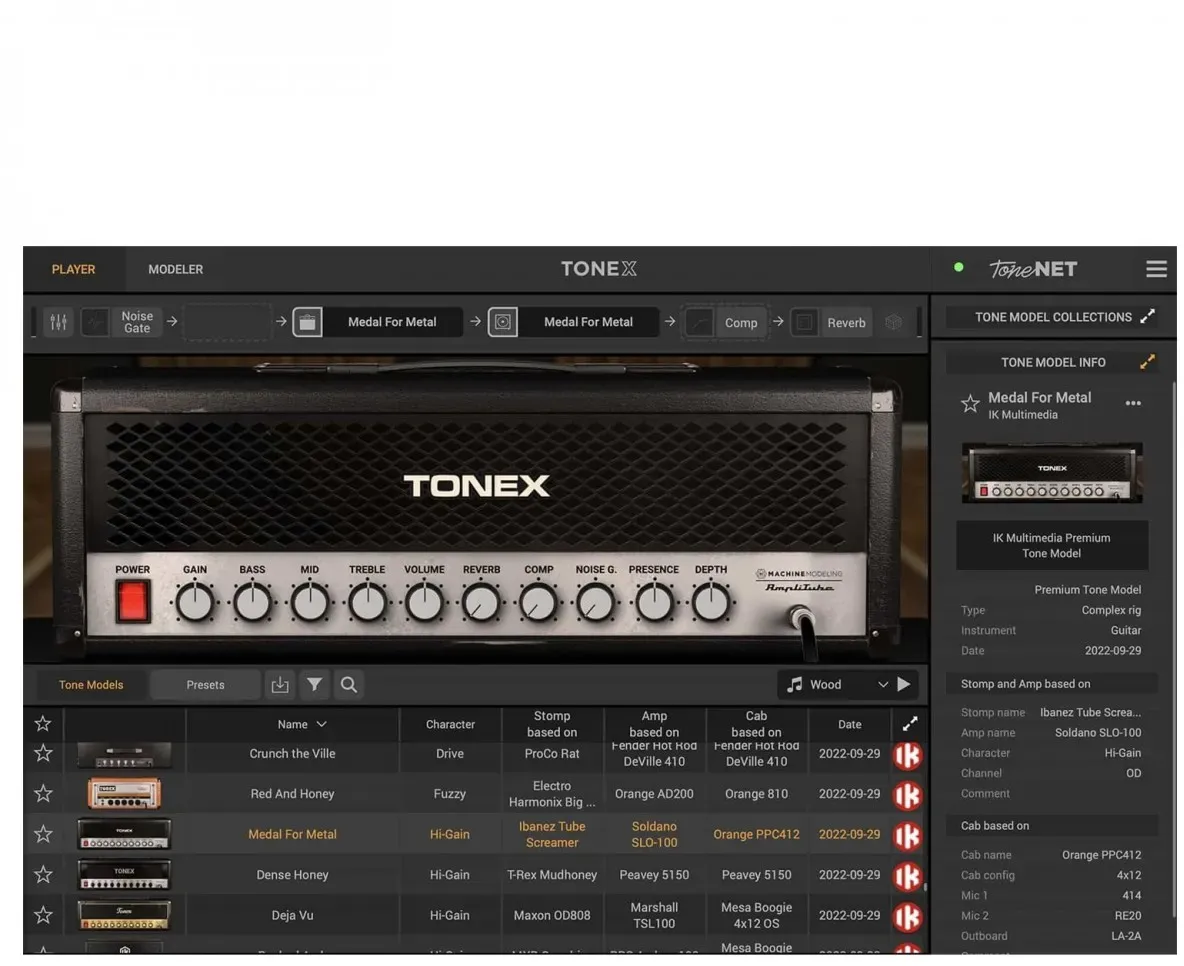Image resolution: width=1184 pixels, height=966 pixels.
Task: Select the Deja Vu tone model name
Action: pyautogui.click(x=292, y=915)
